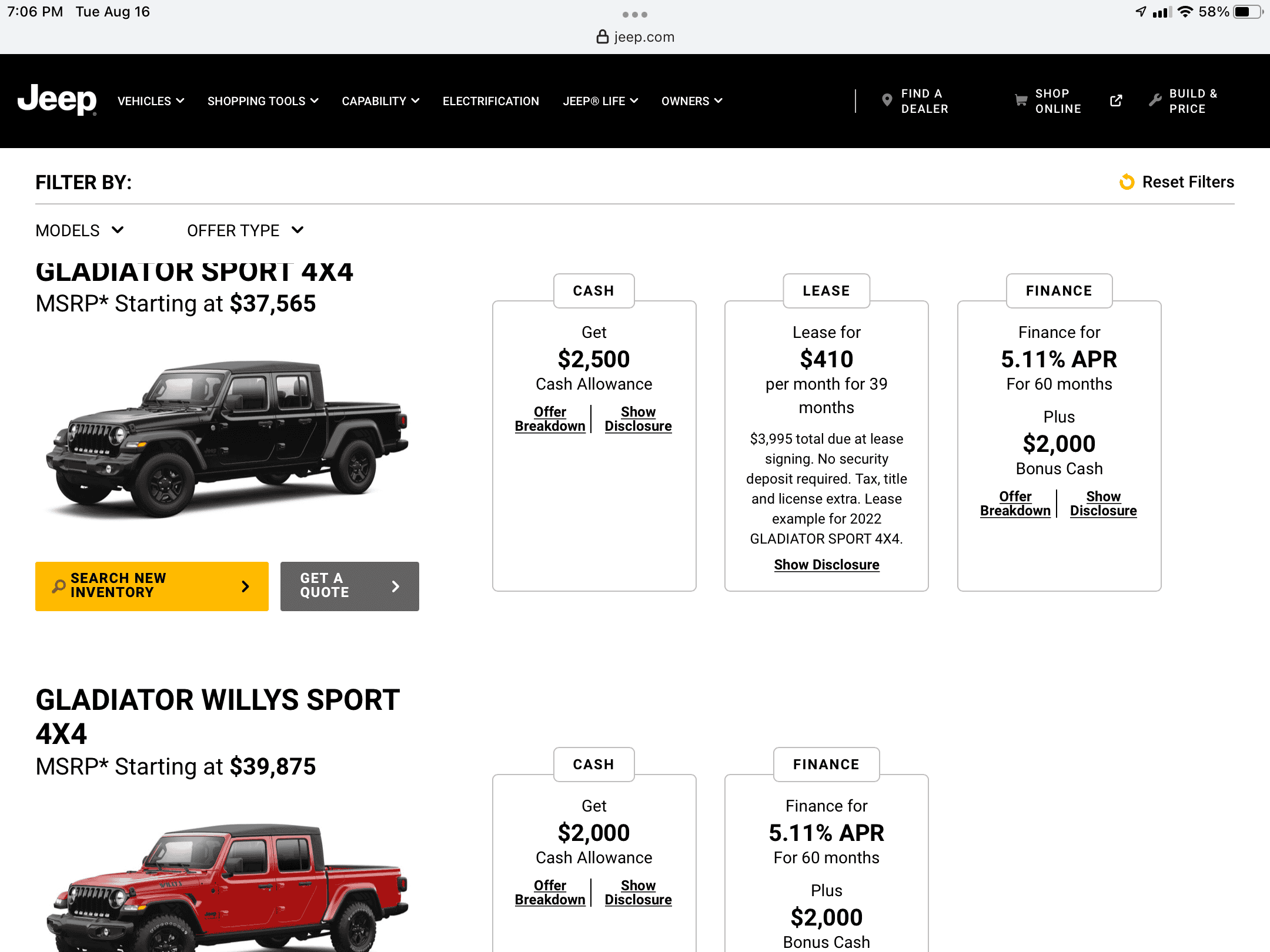
Task: Click Search New Inventory button
Action: [152, 586]
